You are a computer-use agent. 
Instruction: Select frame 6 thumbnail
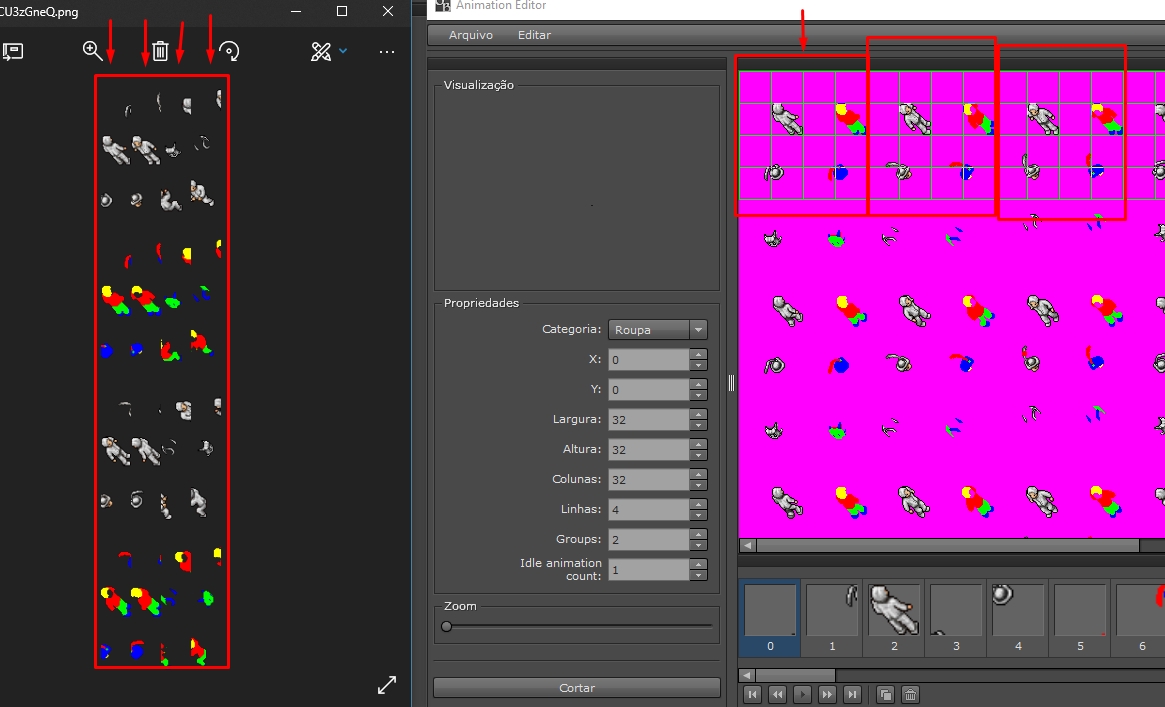click(1140, 618)
